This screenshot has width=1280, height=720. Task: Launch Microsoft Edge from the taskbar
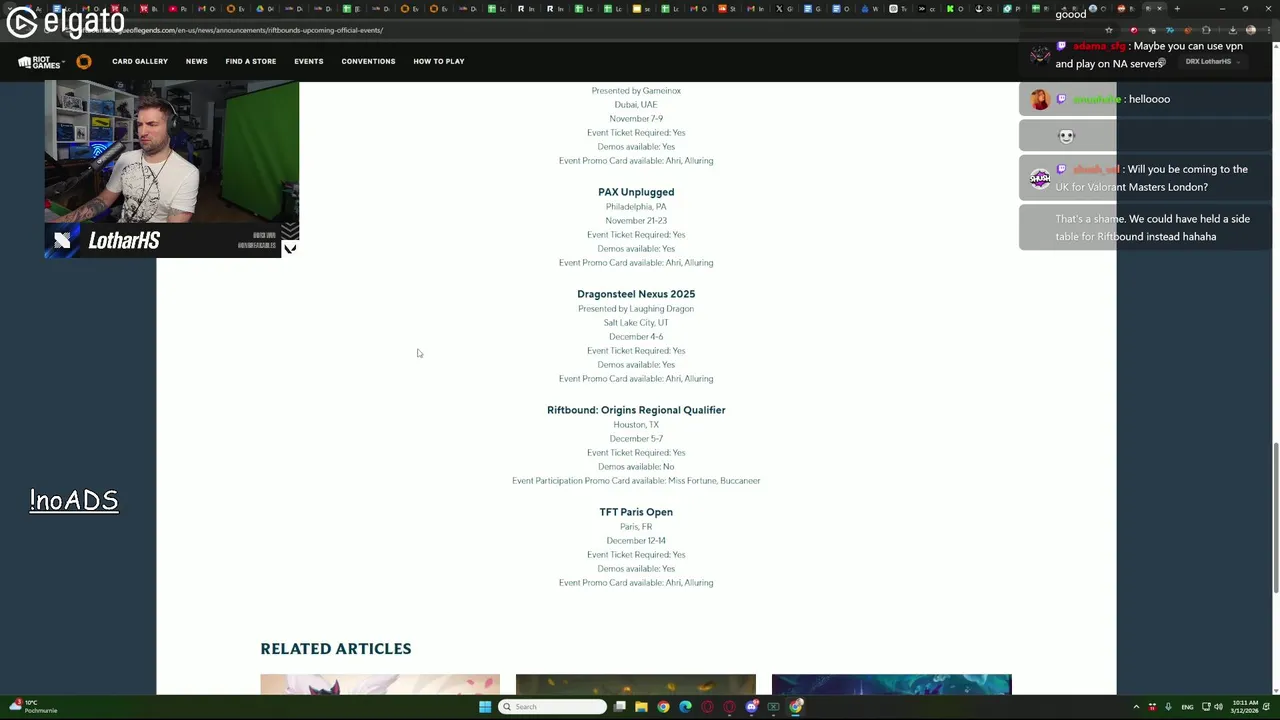click(x=685, y=707)
